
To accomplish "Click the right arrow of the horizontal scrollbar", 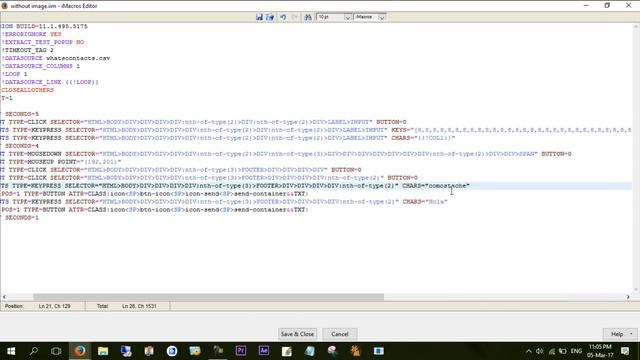I will (628, 297).
